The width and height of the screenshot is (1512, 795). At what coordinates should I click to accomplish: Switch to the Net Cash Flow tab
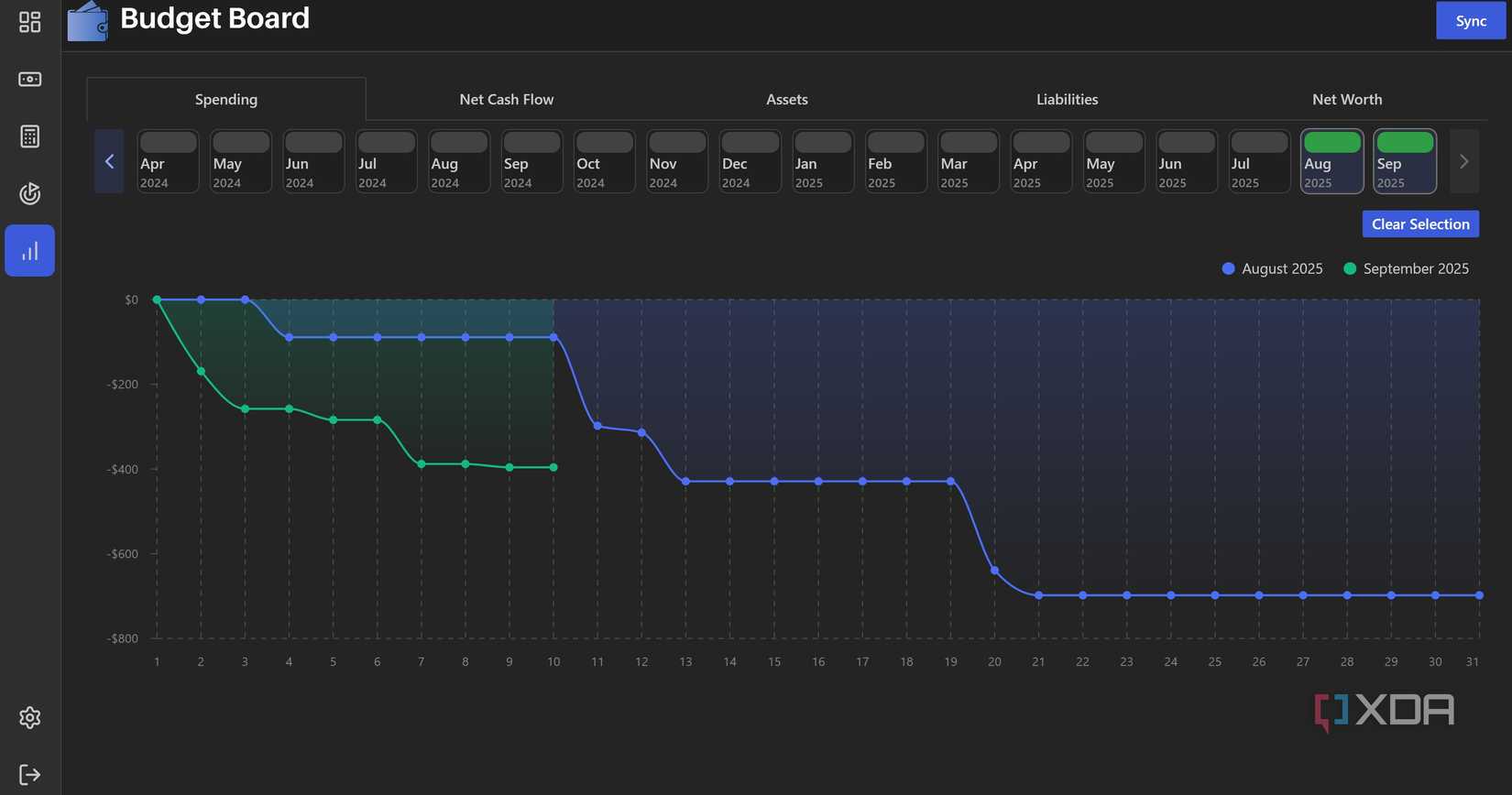[x=507, y=99]
